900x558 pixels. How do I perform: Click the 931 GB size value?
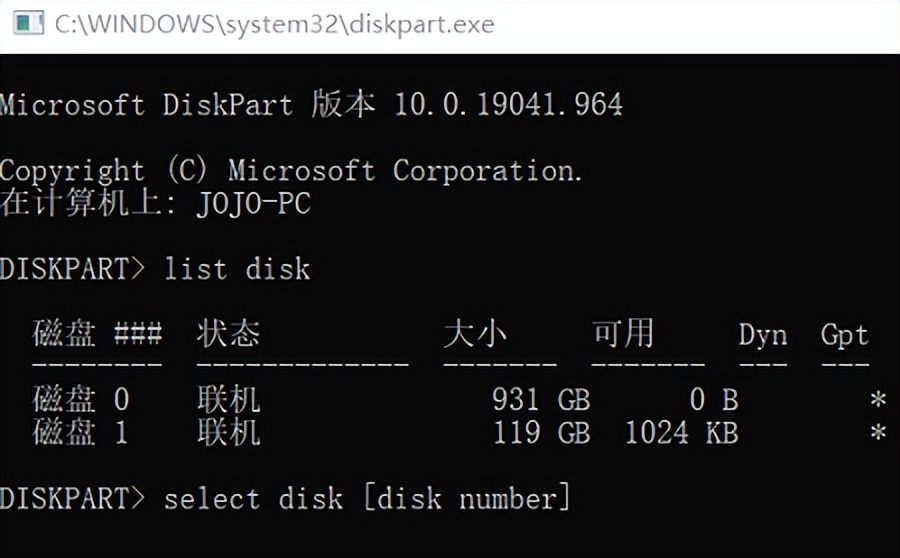(541, 400)
